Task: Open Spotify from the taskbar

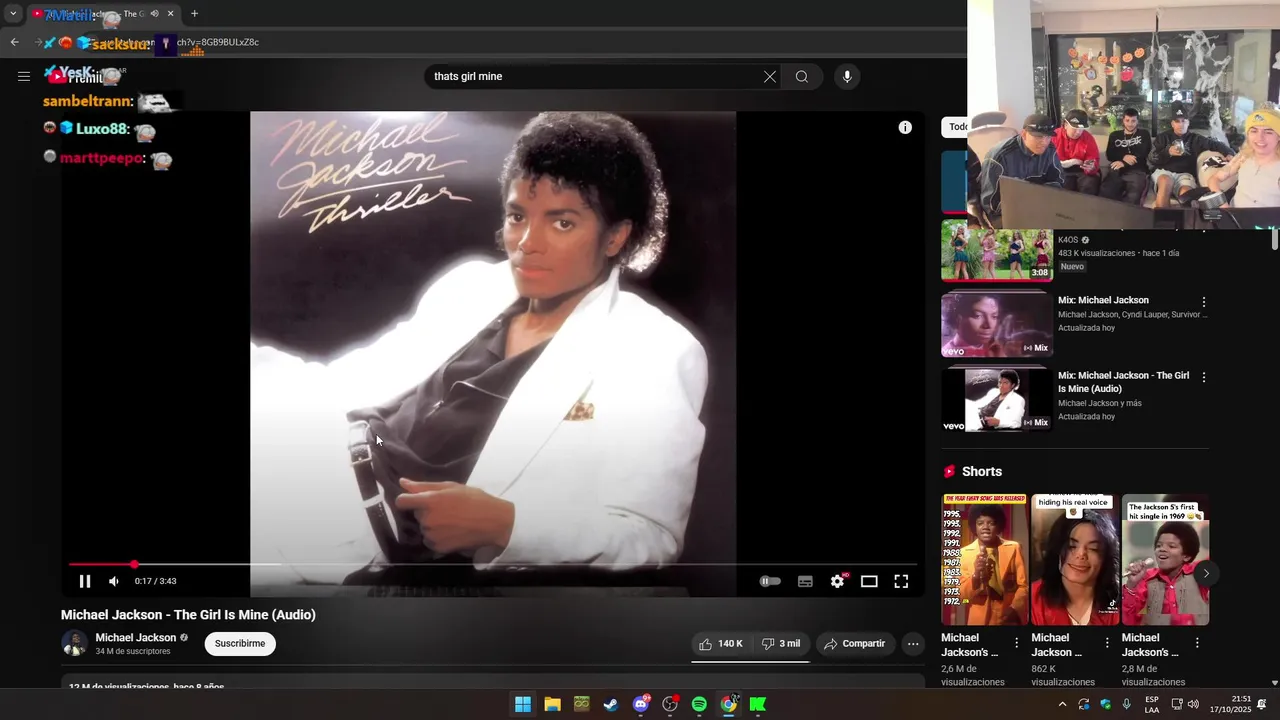Action: click(x=699, y=704)
